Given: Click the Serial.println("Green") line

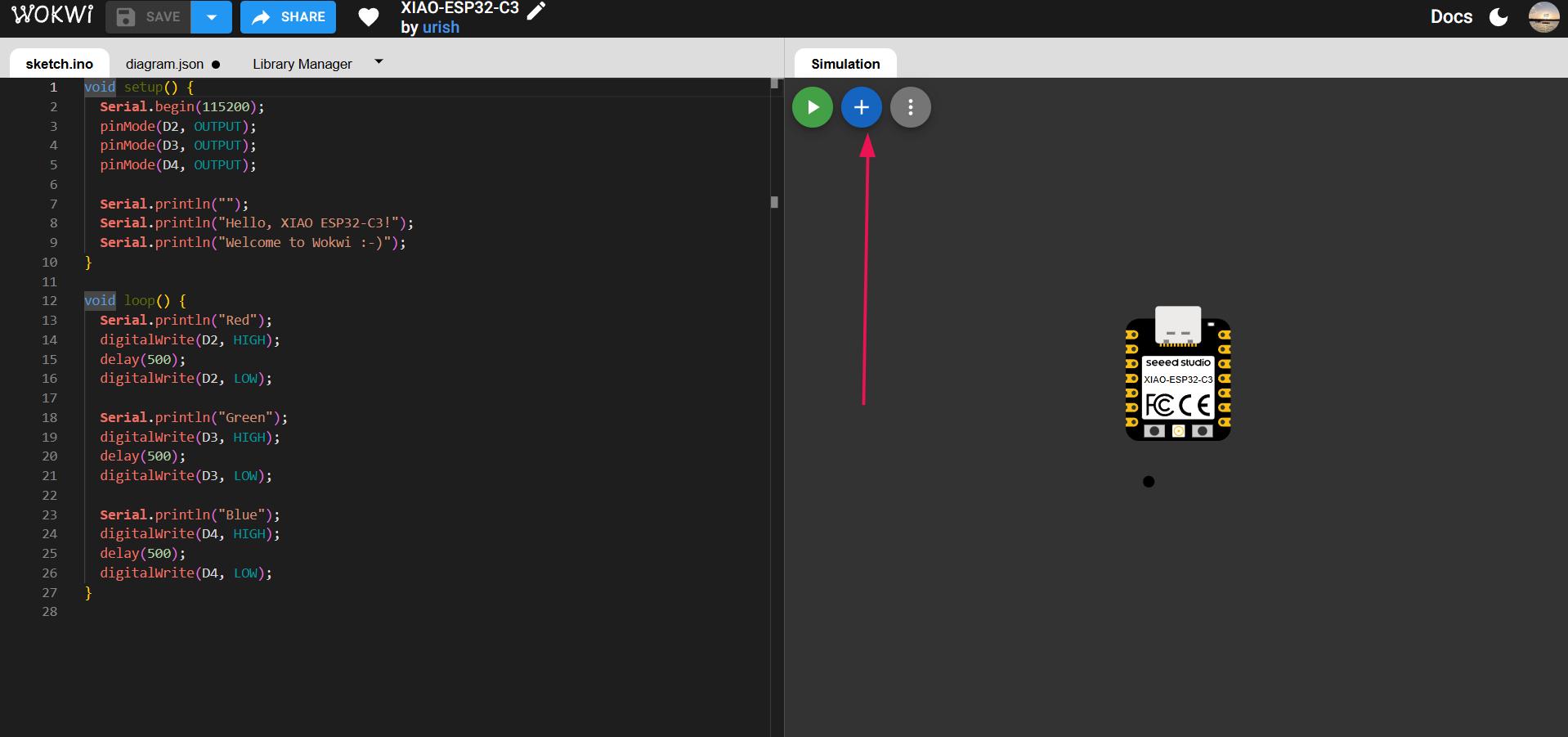Looking at the screenshot, I should 194,417.
